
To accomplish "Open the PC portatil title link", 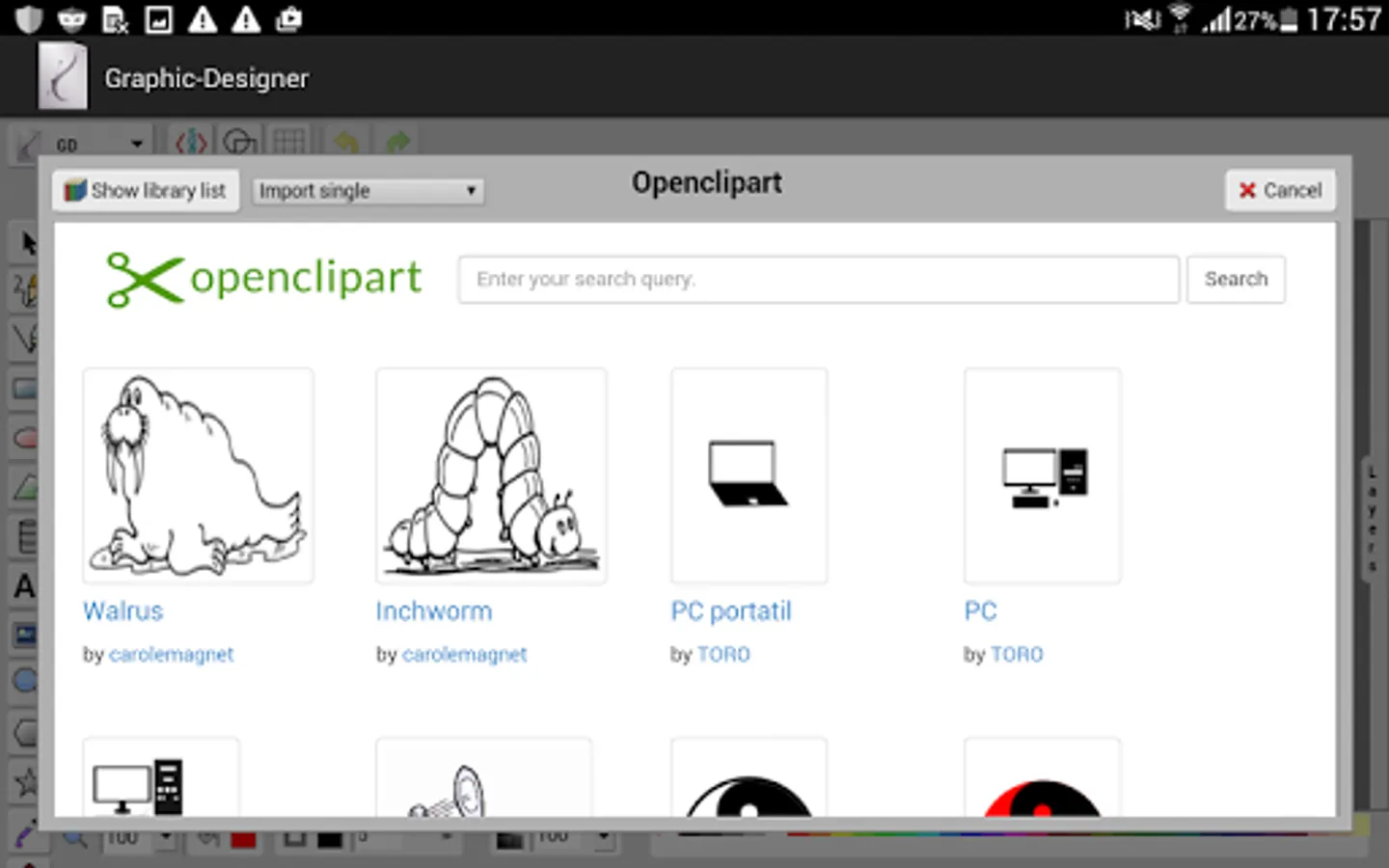I will 731,611.
